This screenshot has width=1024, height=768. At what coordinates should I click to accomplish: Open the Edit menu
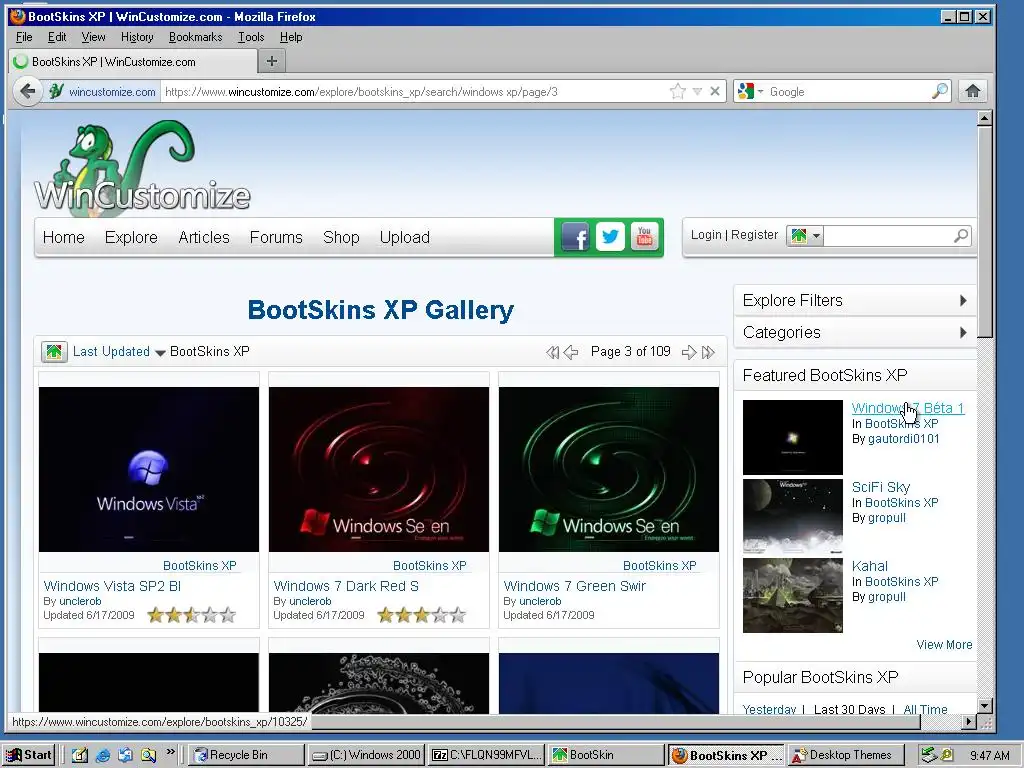click(x=57, y=37)
